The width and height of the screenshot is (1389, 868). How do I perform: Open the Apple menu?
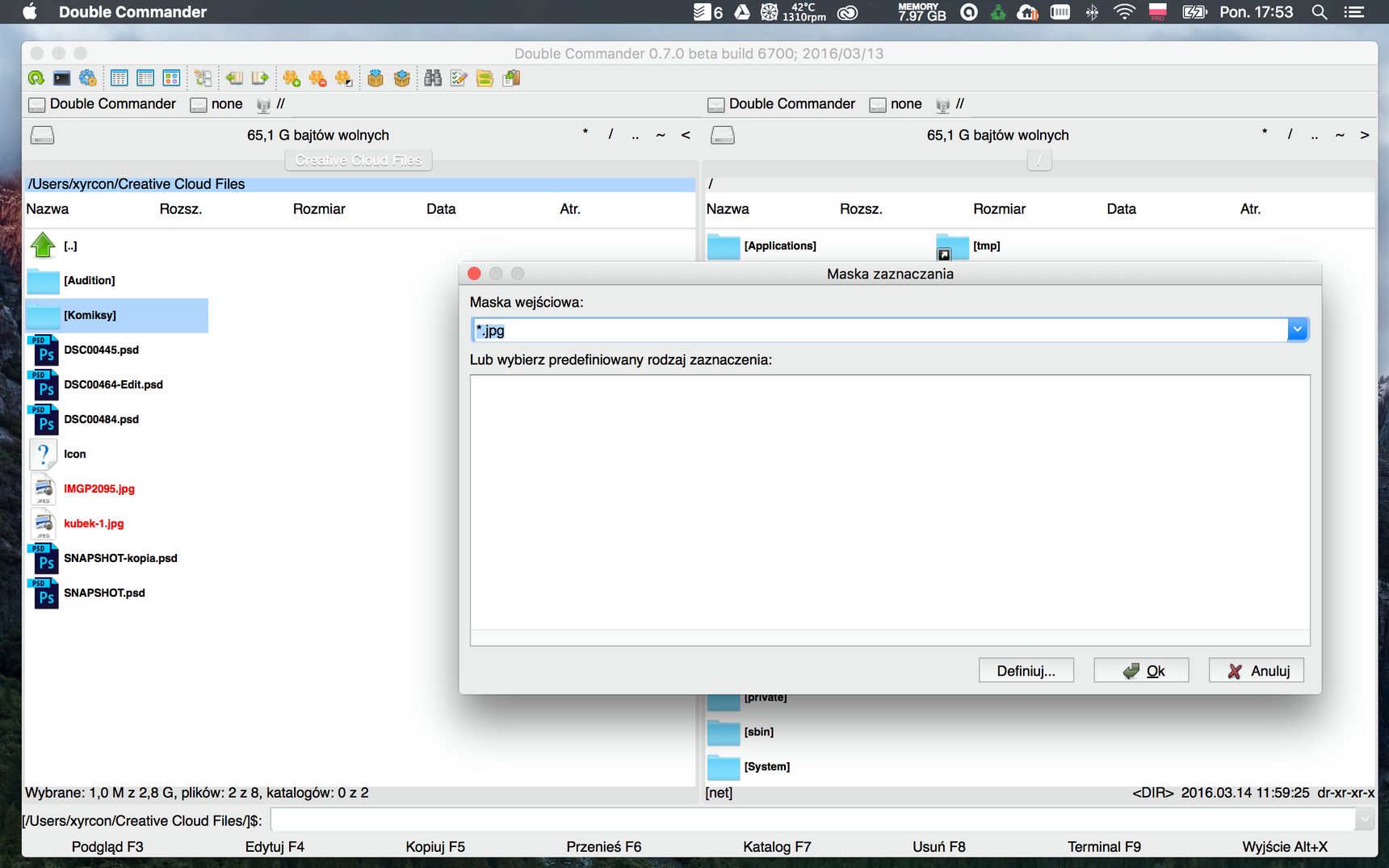point(30,12)
